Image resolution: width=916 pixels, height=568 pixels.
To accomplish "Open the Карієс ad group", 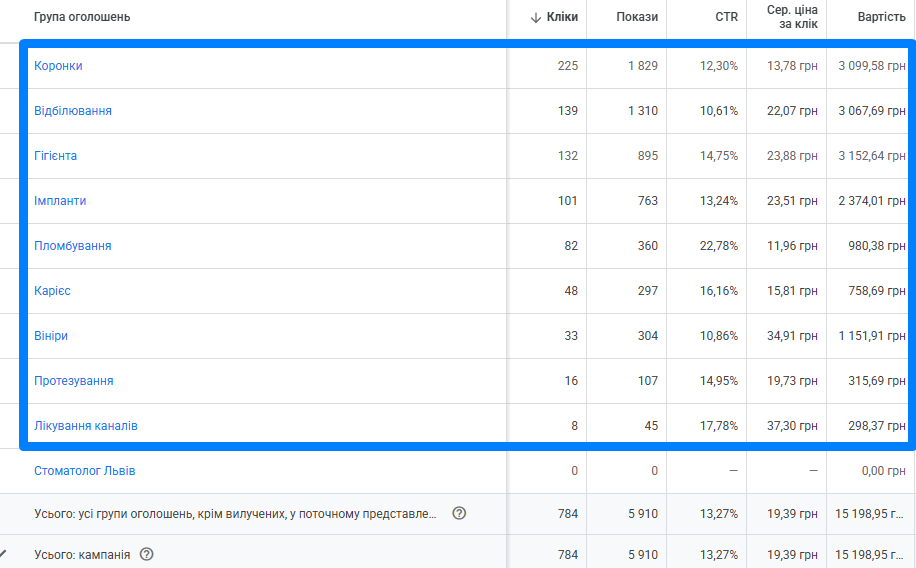I will 52,290.
